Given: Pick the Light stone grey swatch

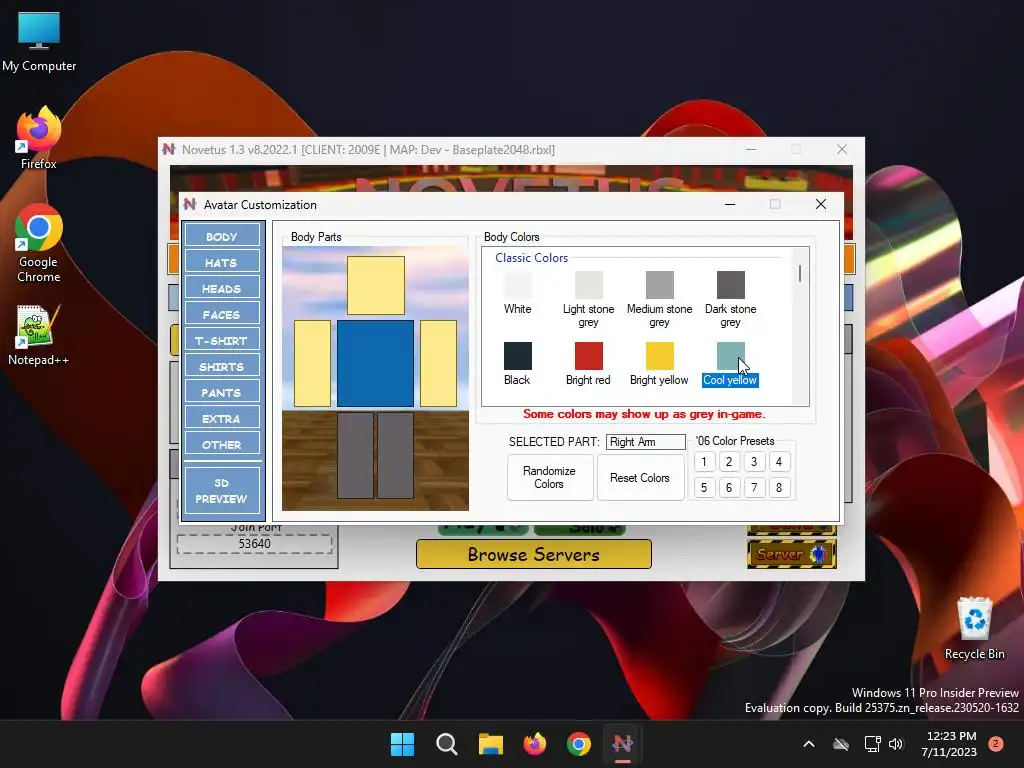Looking at the screenshot, I should point(588,285).
